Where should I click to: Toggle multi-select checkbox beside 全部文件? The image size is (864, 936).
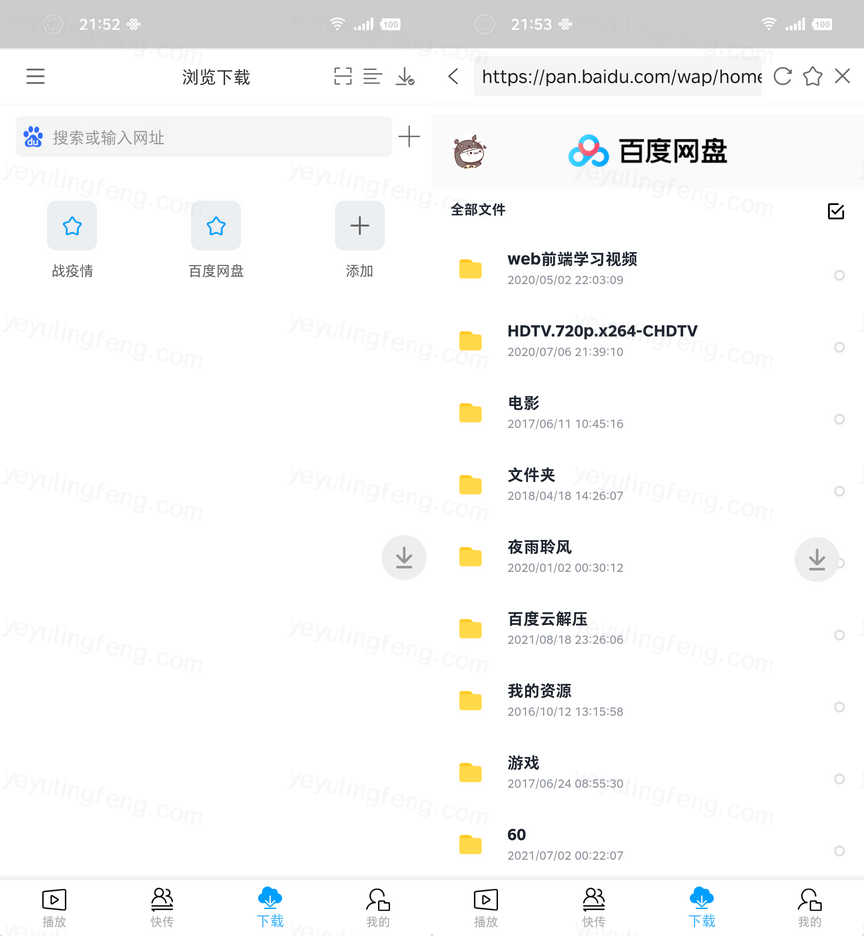(x=836, y=211)
